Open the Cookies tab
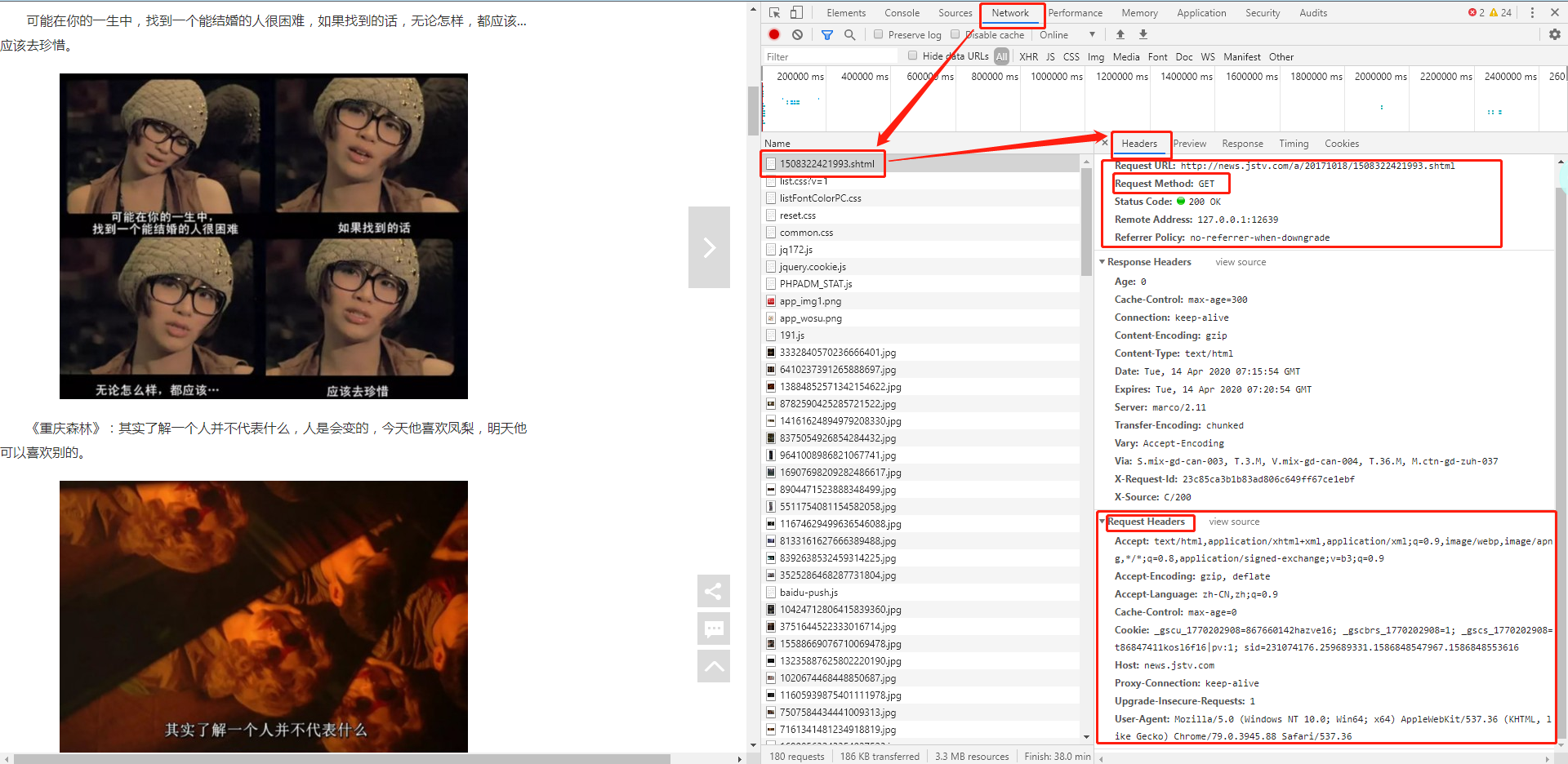This screenshot has height=764, width=1568. (1342, 143)
